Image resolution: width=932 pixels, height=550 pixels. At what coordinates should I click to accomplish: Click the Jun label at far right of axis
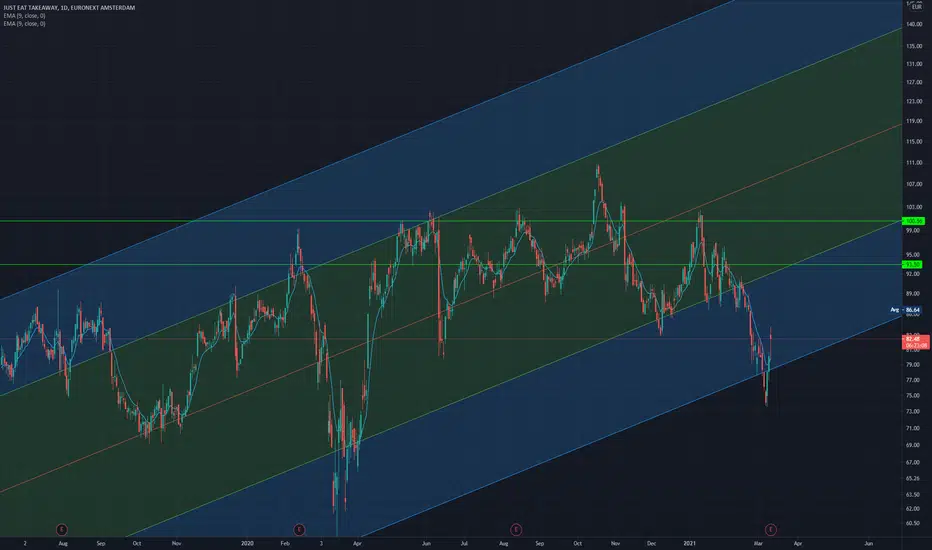pyautogui.click(x=868, y=543)
